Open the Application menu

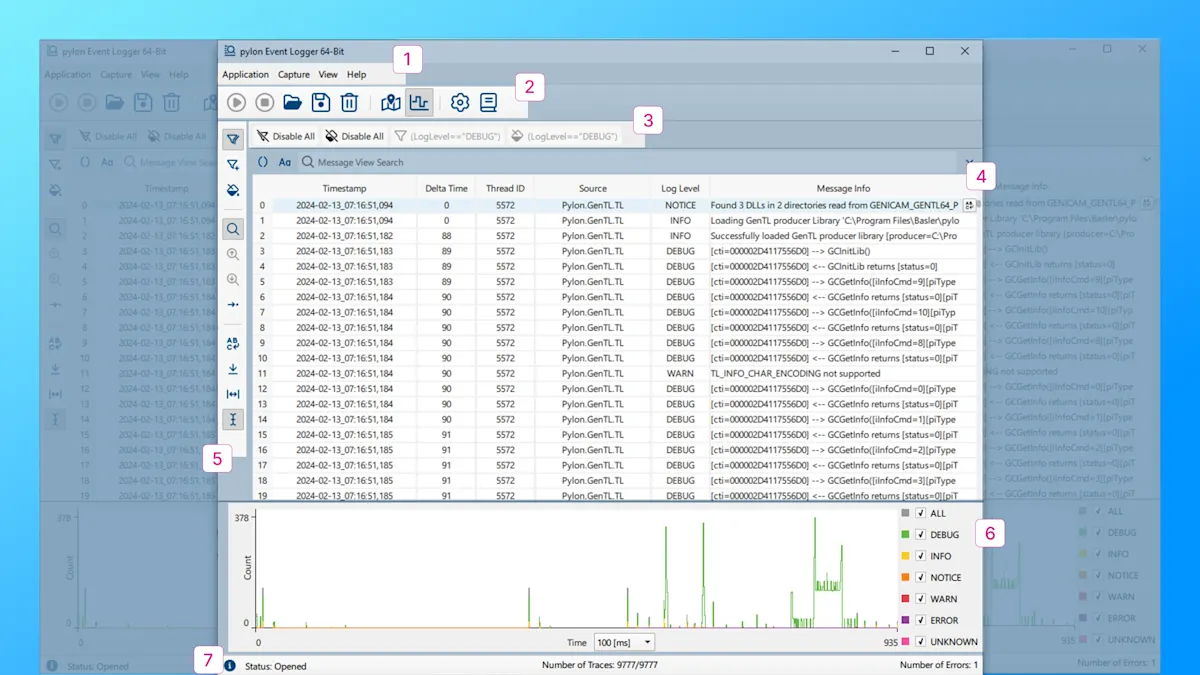245,75
